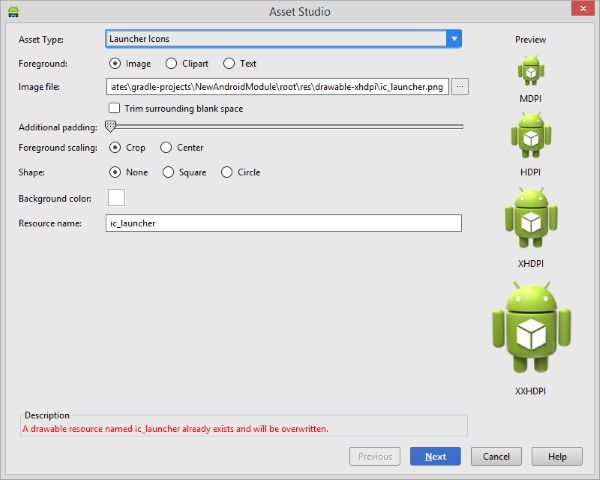Viewport: 600px width, 480px height.
Task: Open the Background color swatch
Action: coord(116,198)
